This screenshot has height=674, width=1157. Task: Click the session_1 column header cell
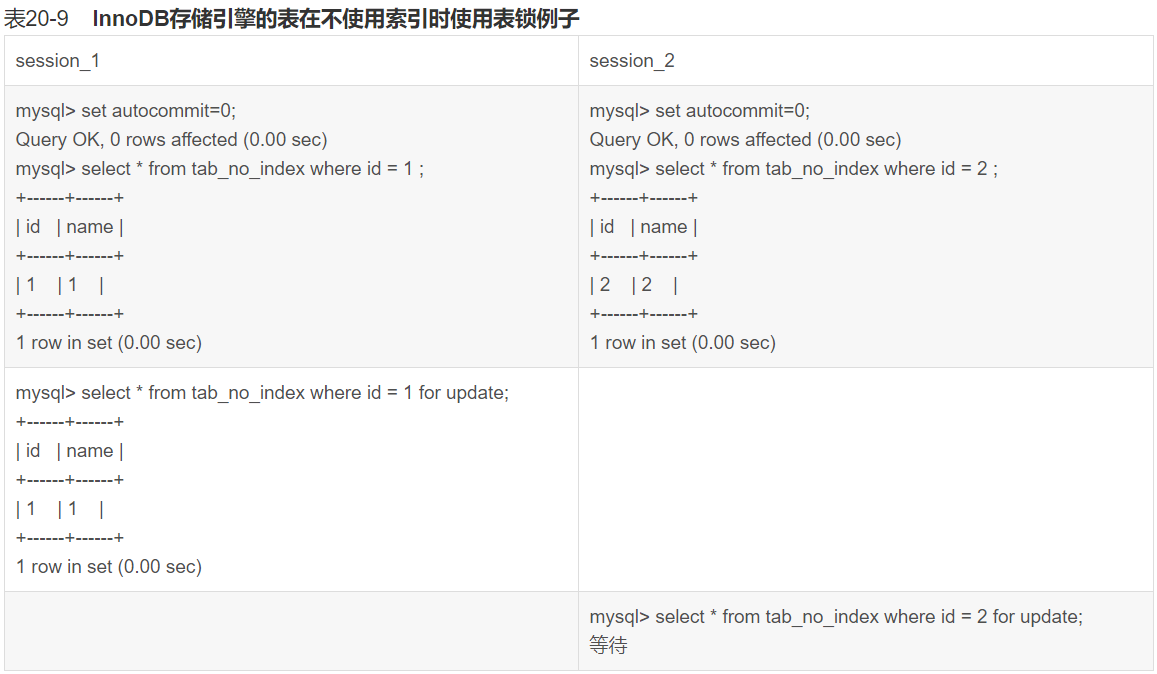coord(58,61)
